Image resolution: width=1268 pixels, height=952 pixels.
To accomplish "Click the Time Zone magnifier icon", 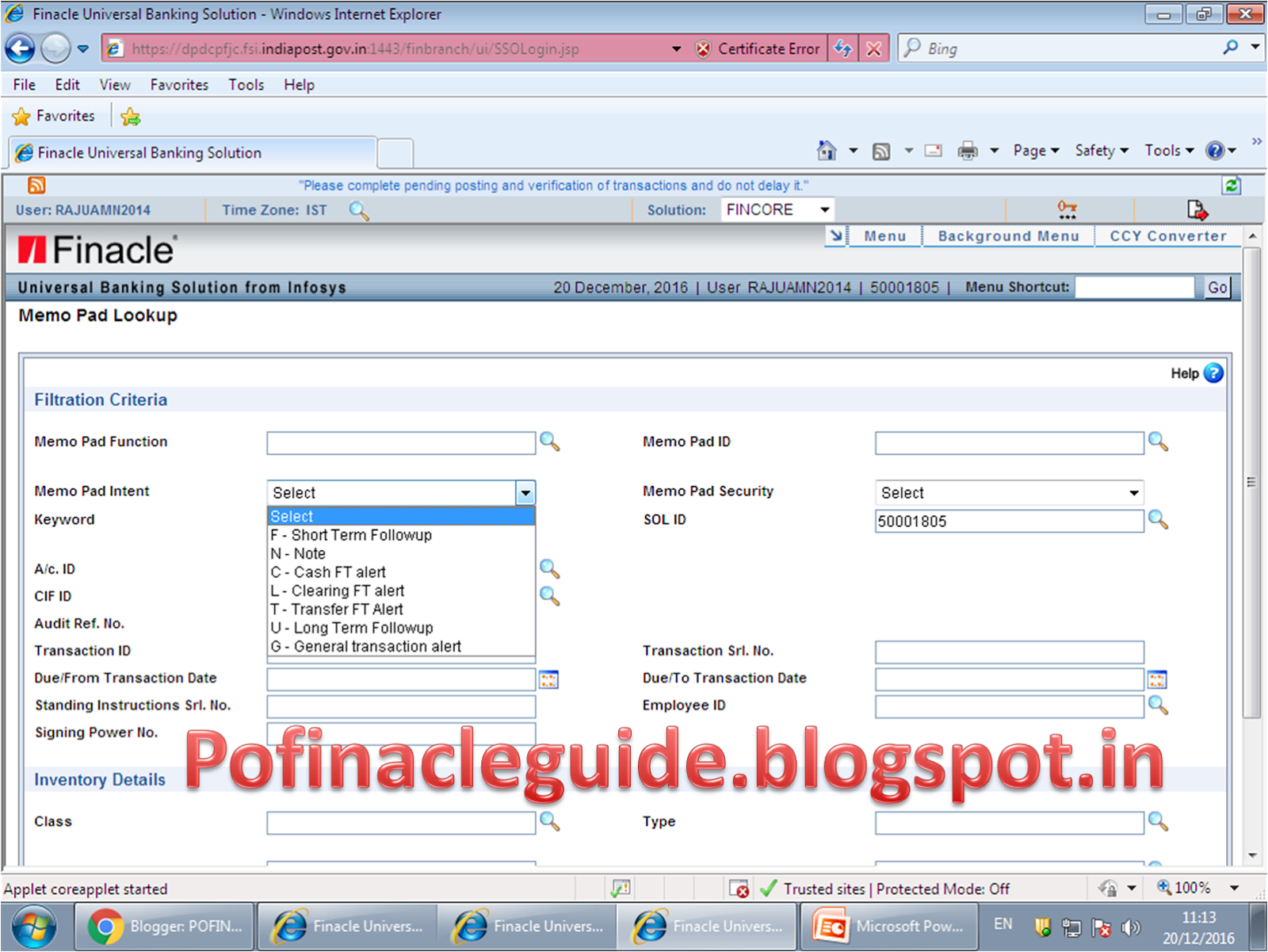I will point(359,211).
